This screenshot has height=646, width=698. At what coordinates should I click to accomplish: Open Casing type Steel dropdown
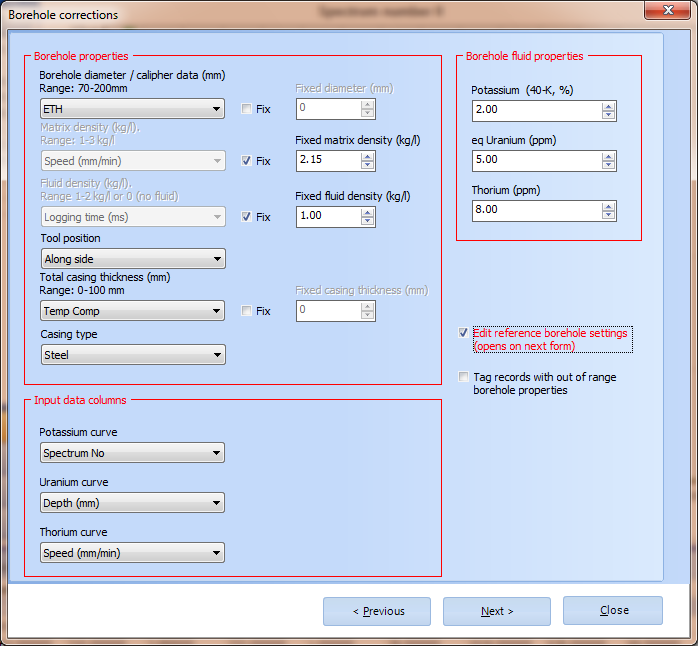tap(132, 354)
